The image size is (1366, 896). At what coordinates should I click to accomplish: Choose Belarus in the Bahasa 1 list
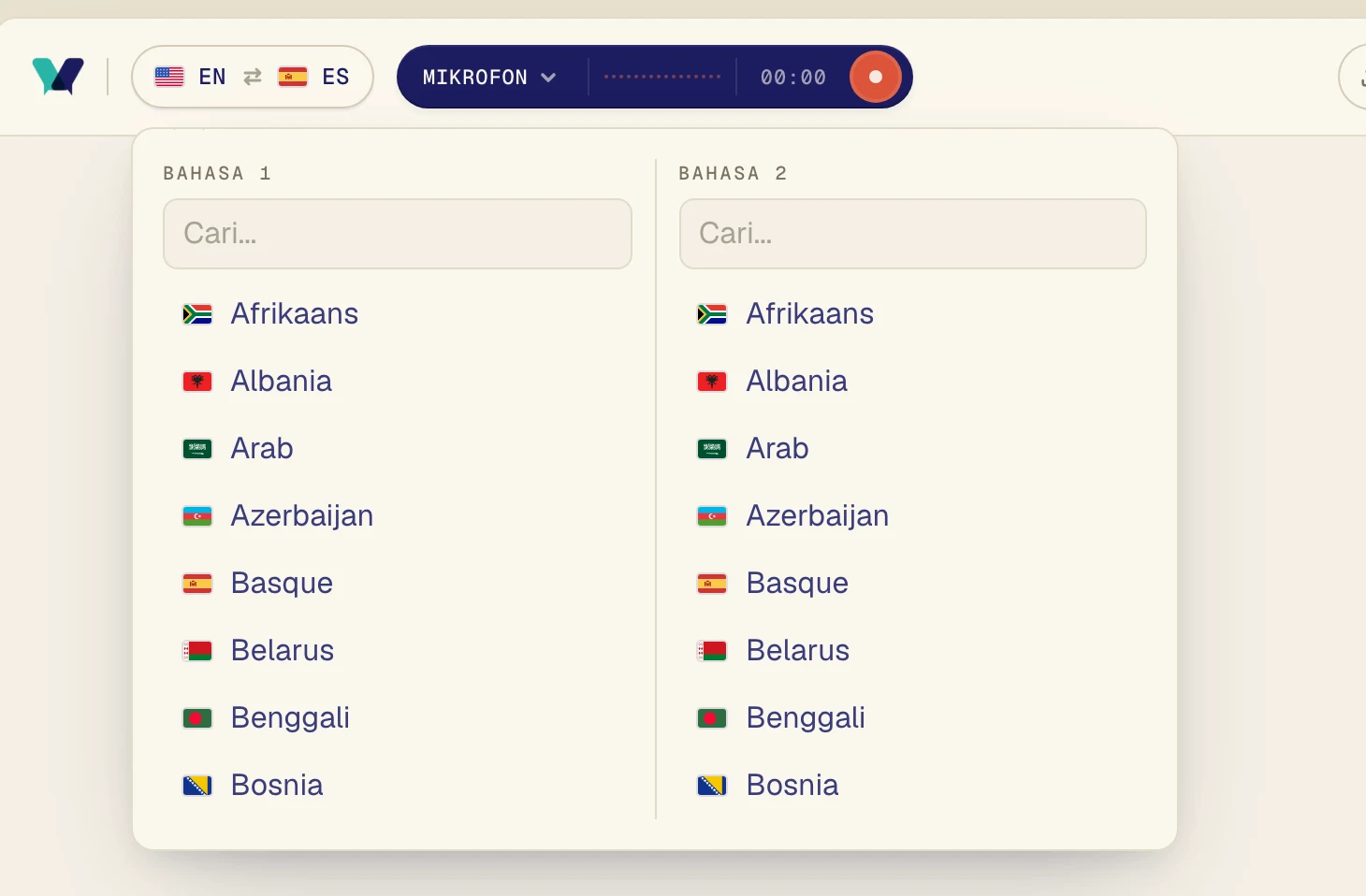pos(398,651)
